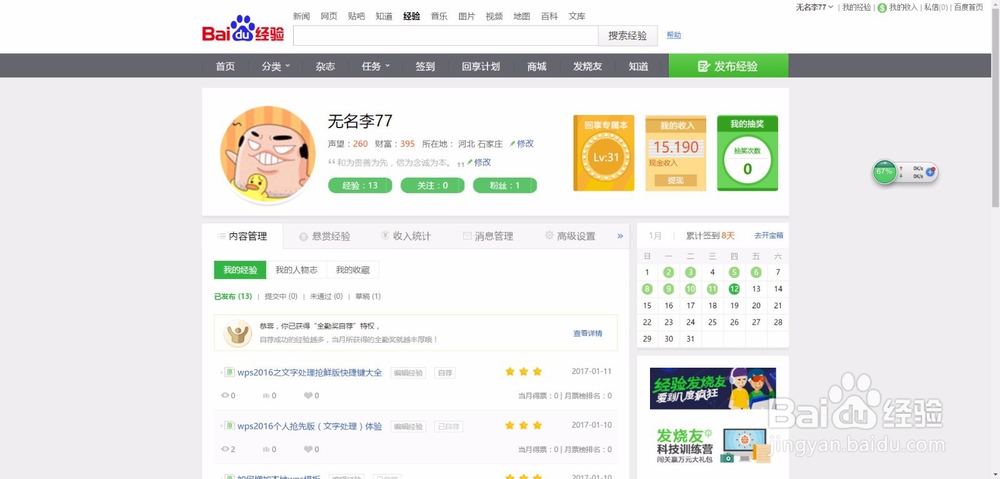Screen dimensions: 1000x479
Task: Click the original badge icon before wps2016个人抢先版
Action: coord(229,425)
